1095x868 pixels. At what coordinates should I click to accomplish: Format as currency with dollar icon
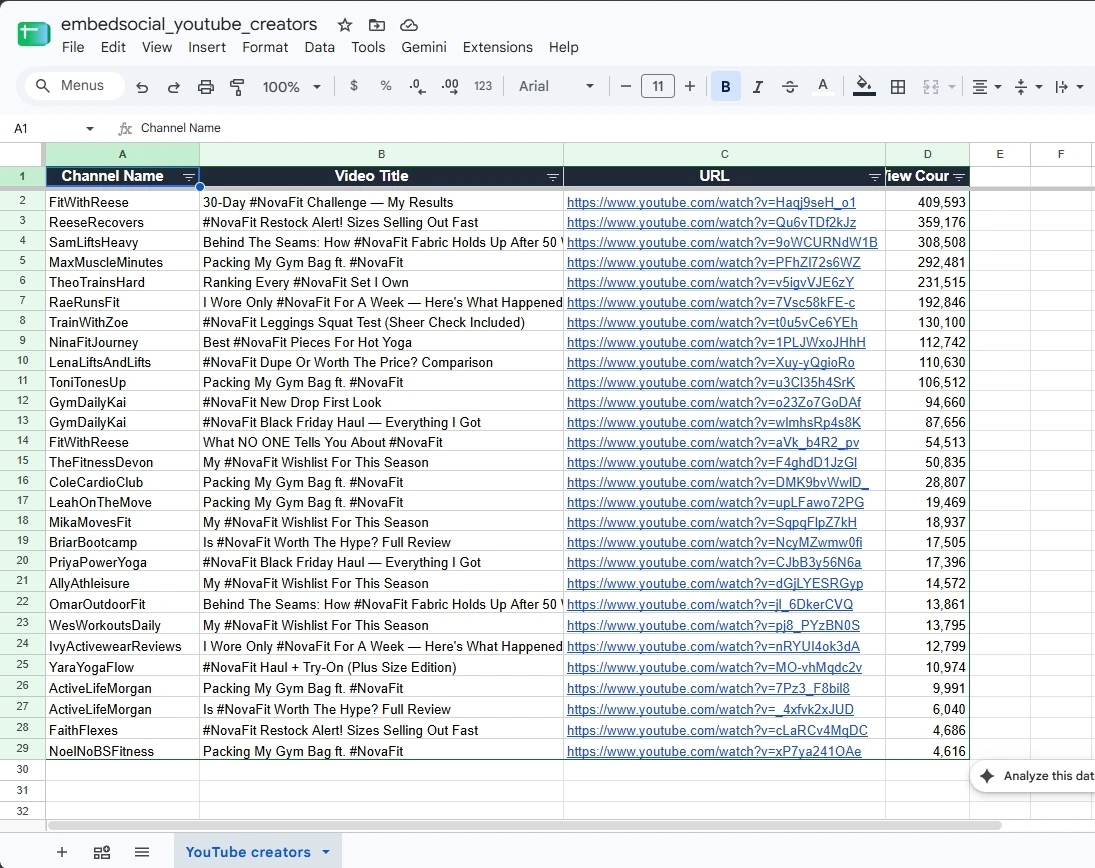pyautogui.click(x=354, y=86)
